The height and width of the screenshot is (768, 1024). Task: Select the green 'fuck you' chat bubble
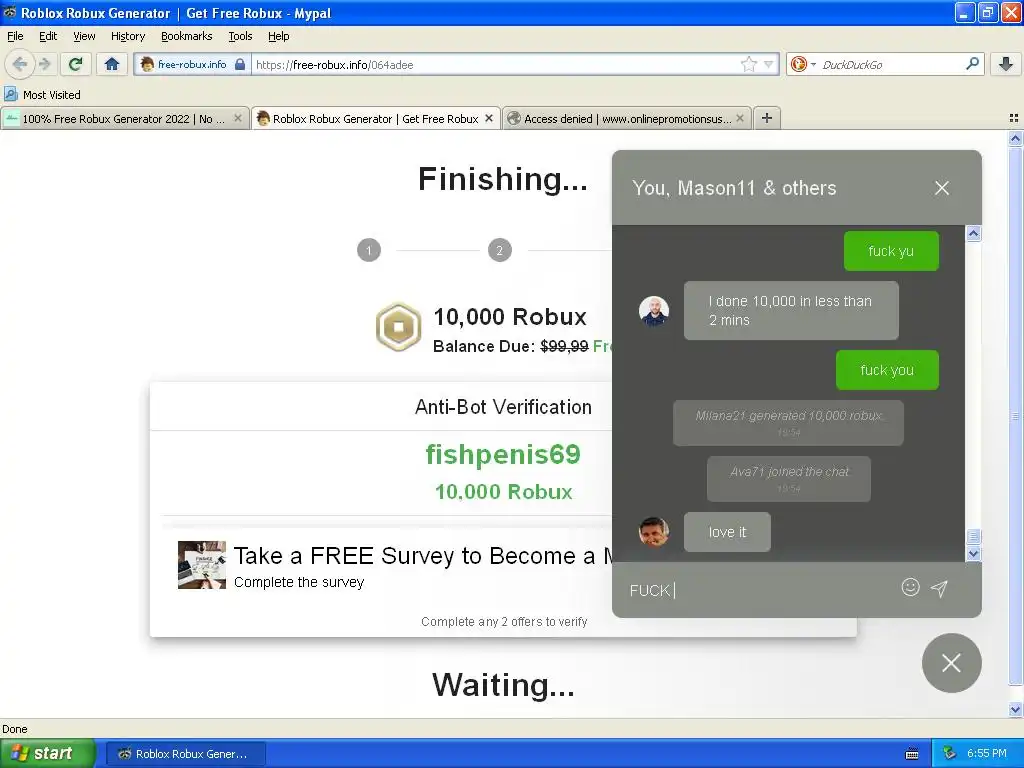887,370
